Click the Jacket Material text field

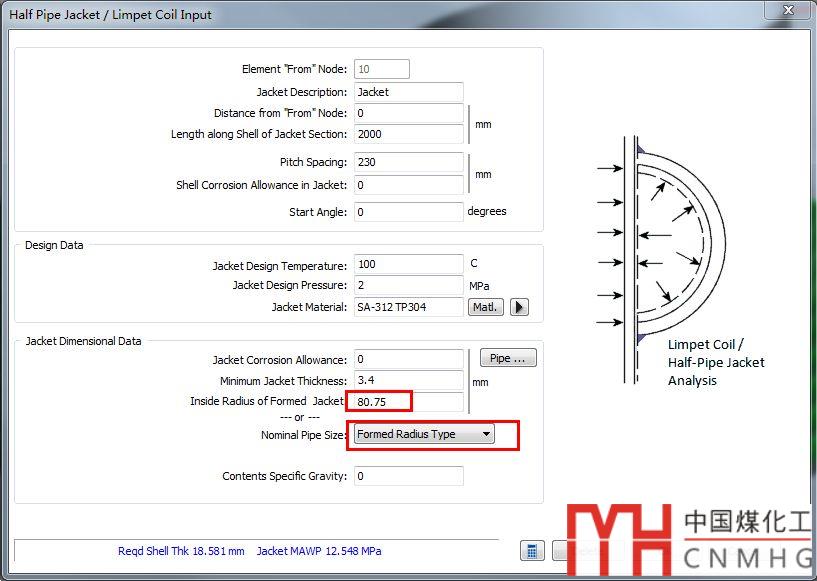tap(408, 307)
